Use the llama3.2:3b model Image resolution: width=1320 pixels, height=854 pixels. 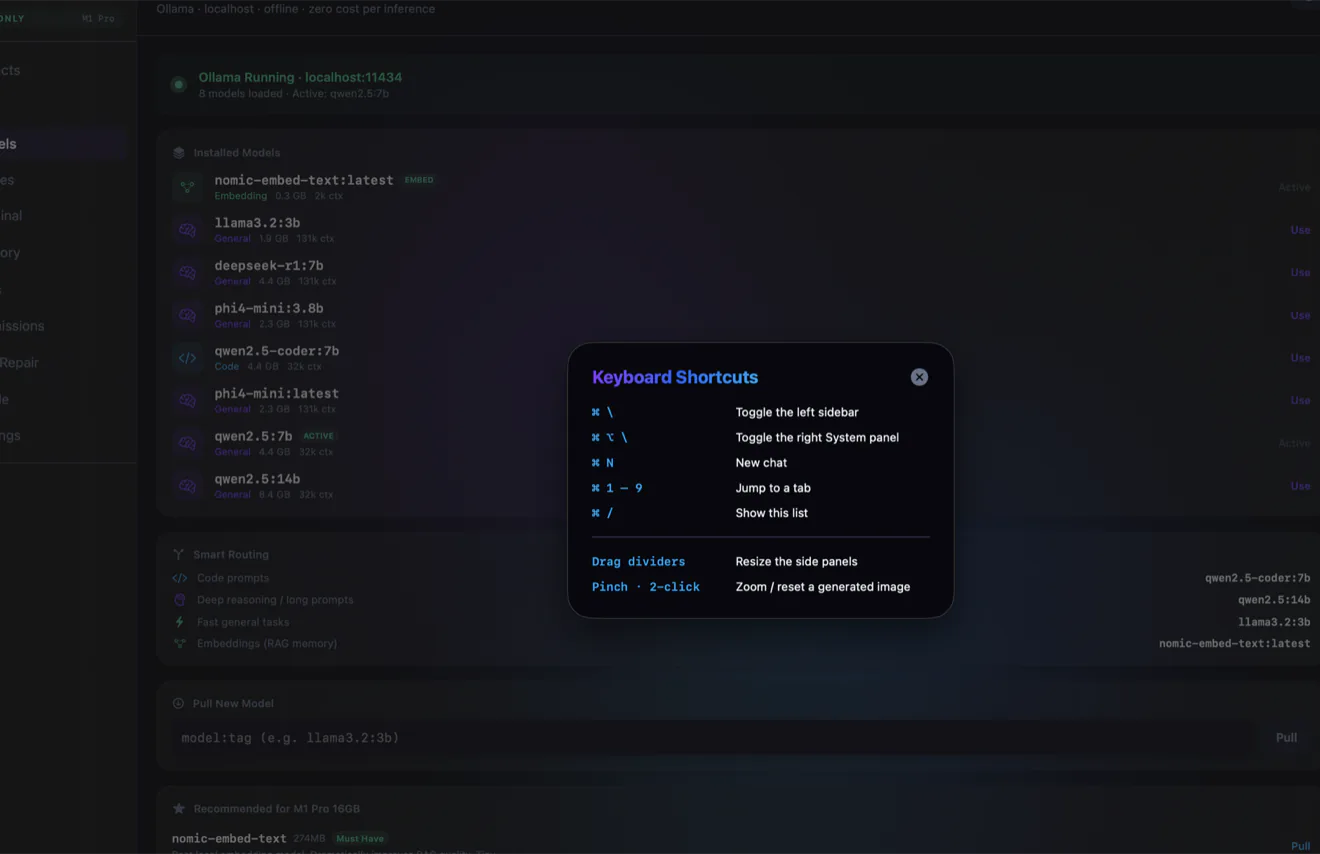[x=1300, y=230]
